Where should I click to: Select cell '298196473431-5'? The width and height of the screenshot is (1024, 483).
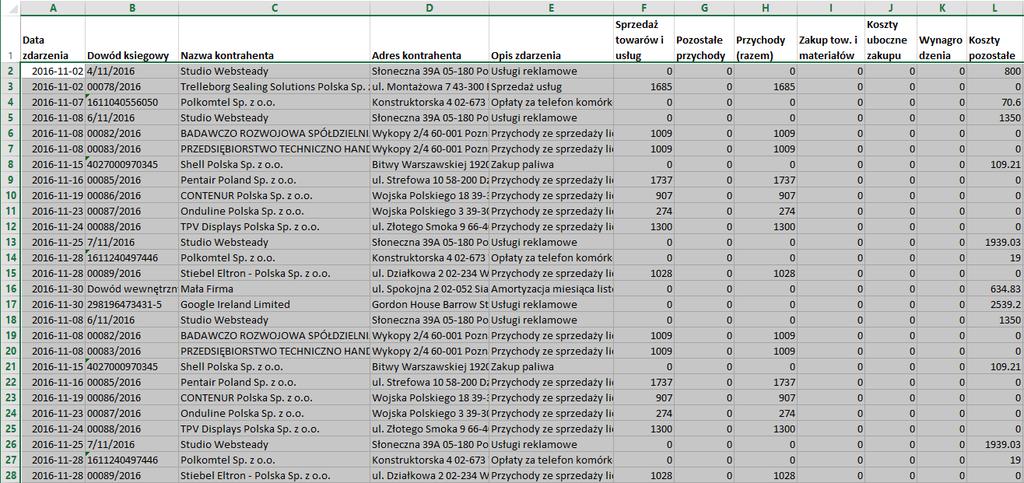tap(132, 304)
